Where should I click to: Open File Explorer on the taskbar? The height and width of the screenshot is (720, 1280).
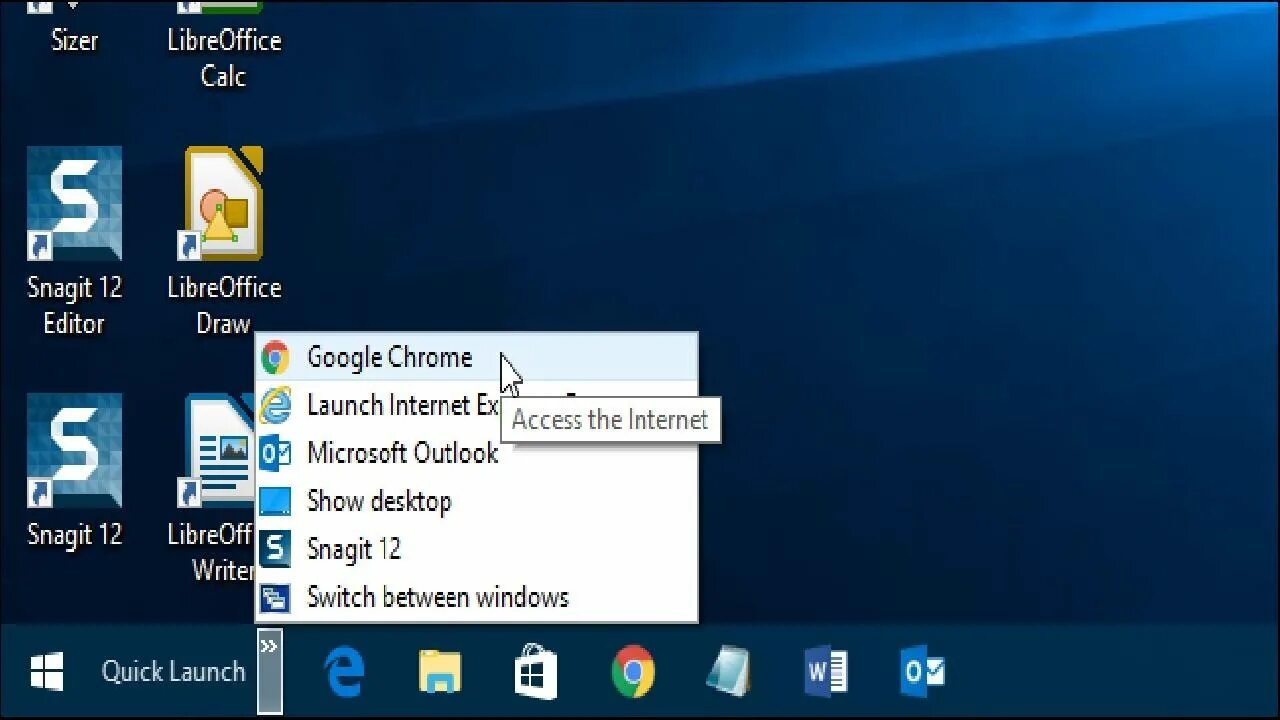point(439,671)
